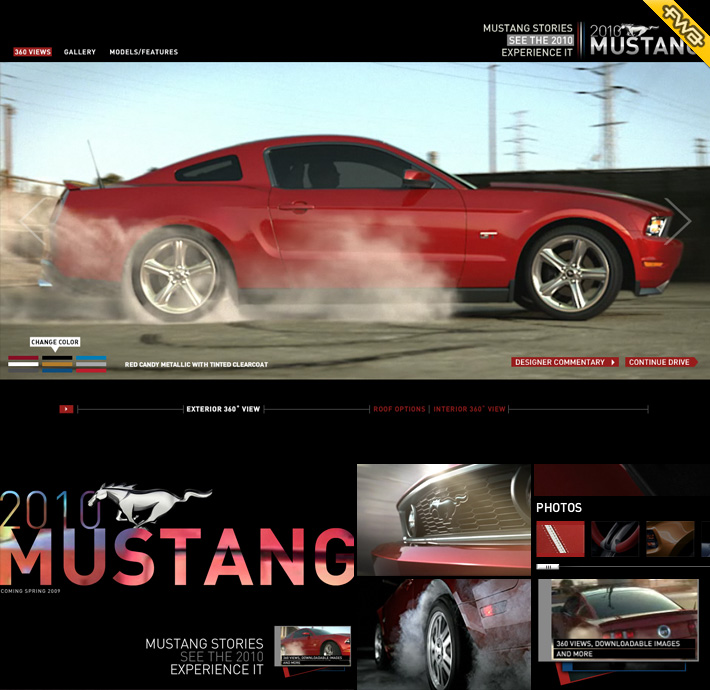Click the Continue Drive button
Screen dimensions: 710x690
pyautogui.click(x=661, y=362)
